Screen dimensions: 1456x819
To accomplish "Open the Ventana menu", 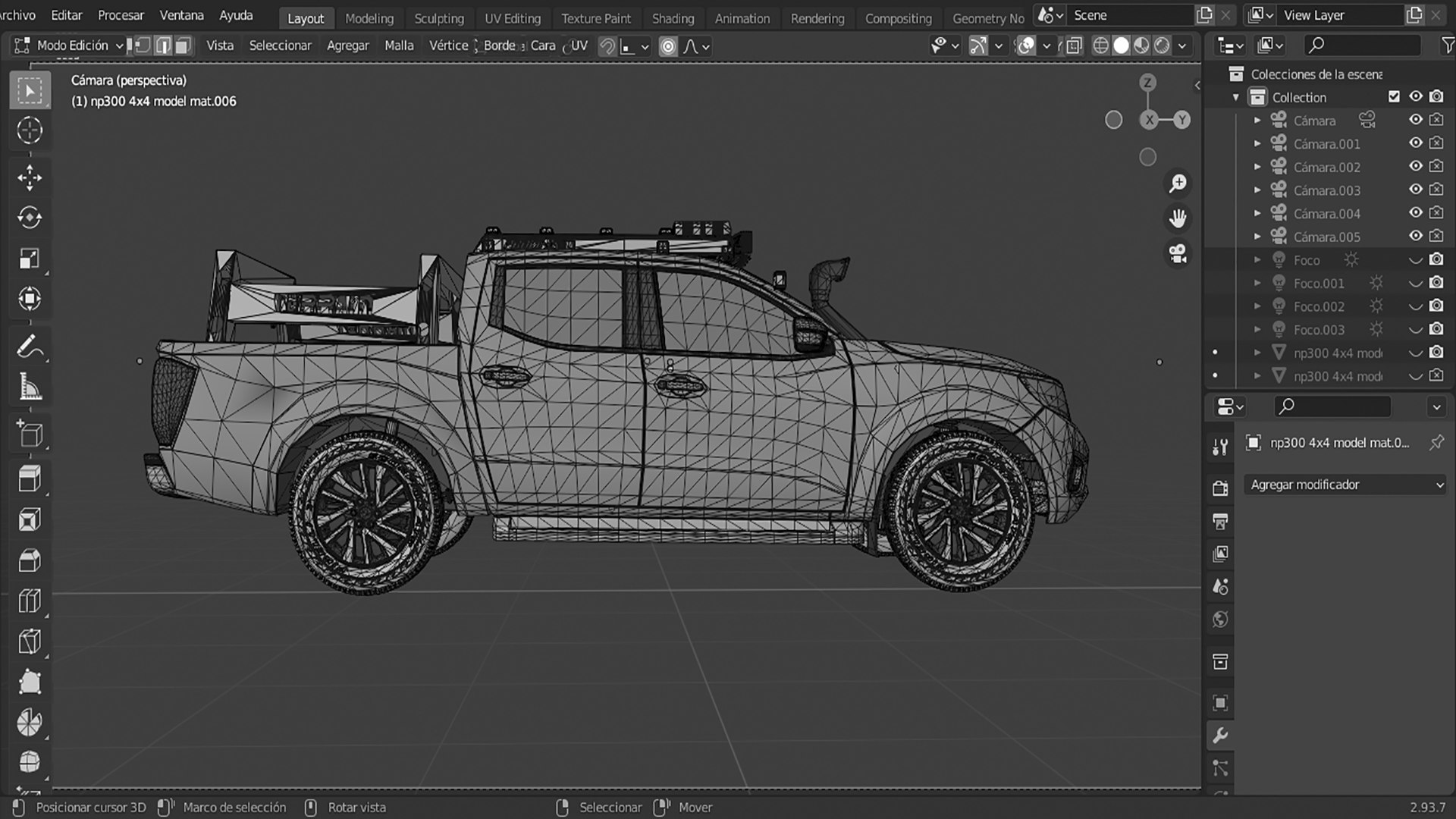I will [181, 15].
